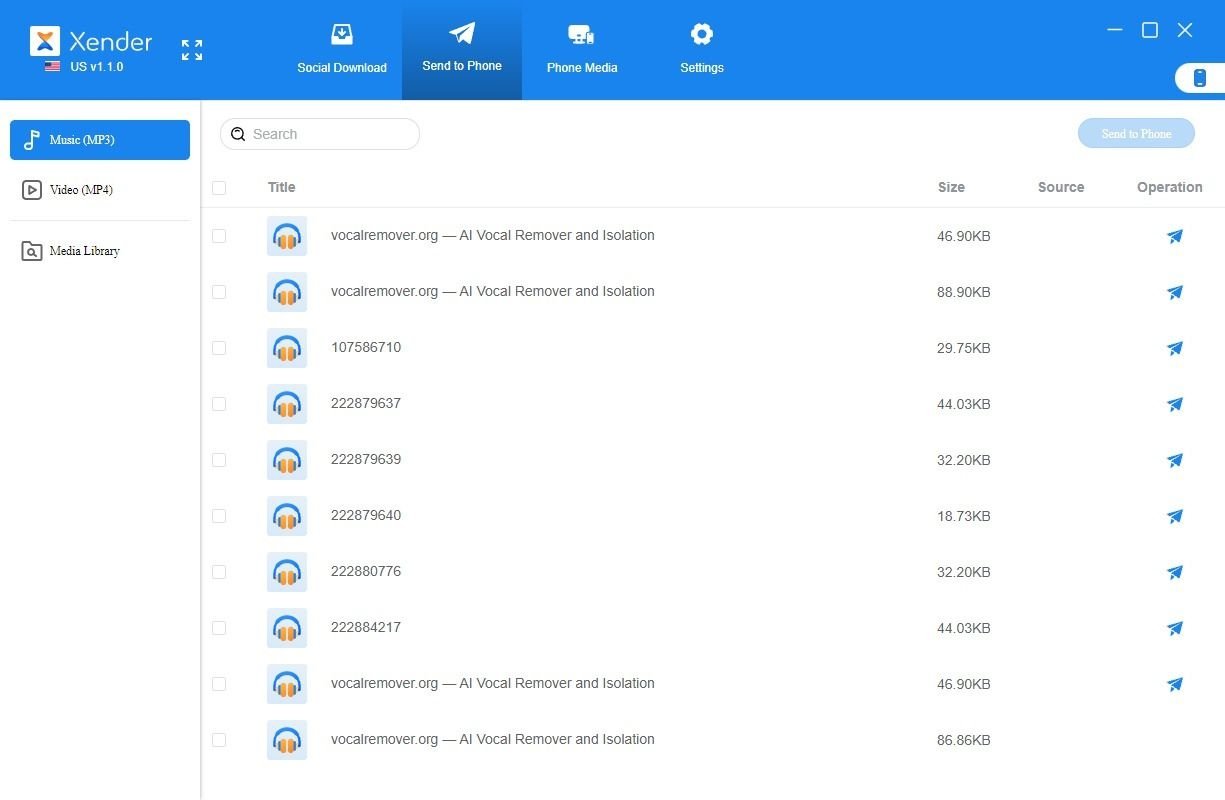Click the title text 222884217
The image size is (1225, 800).
366,628
